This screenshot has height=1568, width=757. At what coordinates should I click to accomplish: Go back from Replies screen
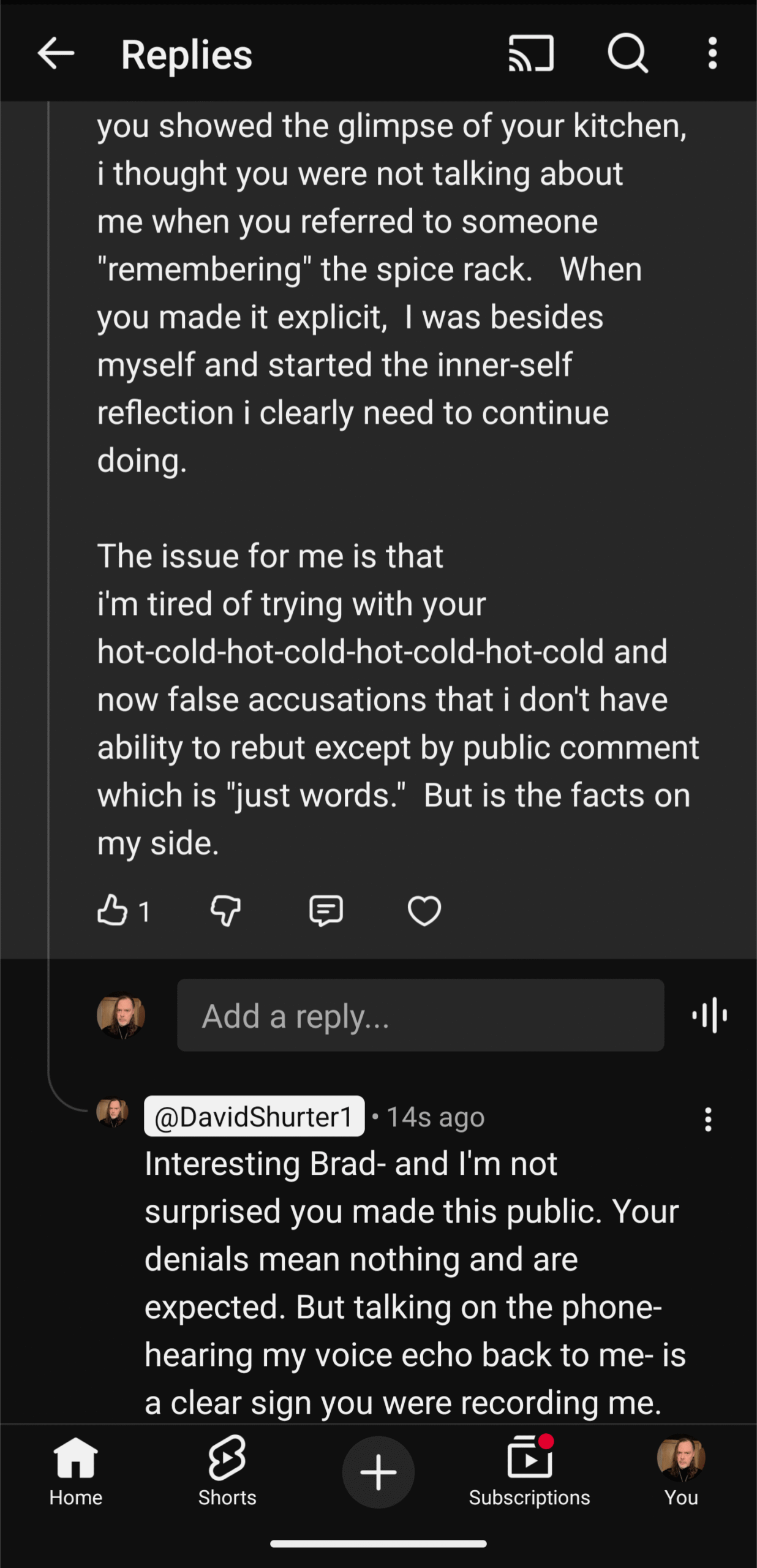56,54
